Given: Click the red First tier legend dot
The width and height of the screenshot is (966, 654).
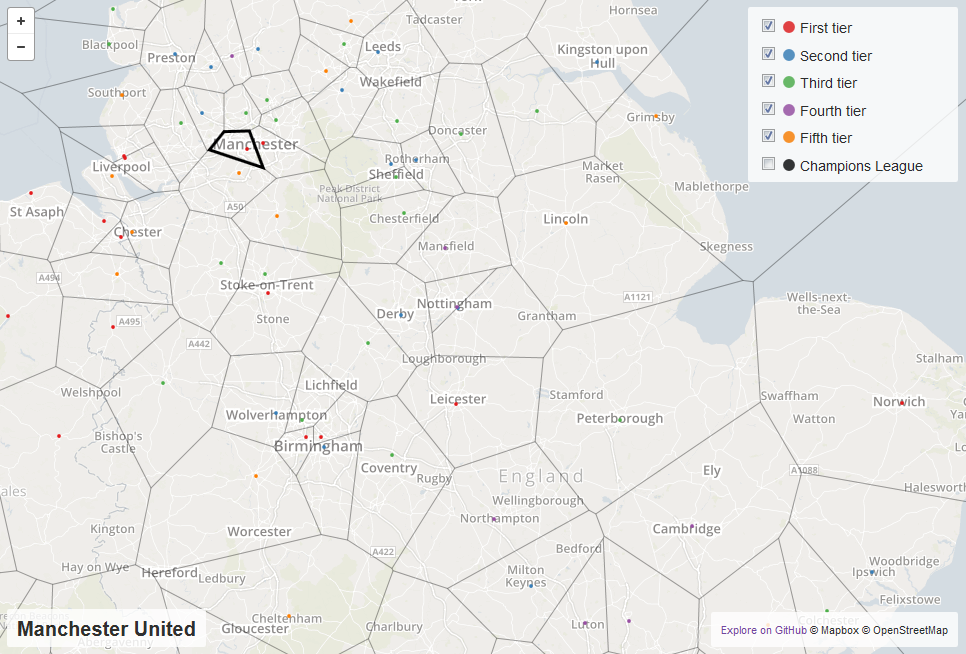Looking at the screenshot, I should click(789, 27).
